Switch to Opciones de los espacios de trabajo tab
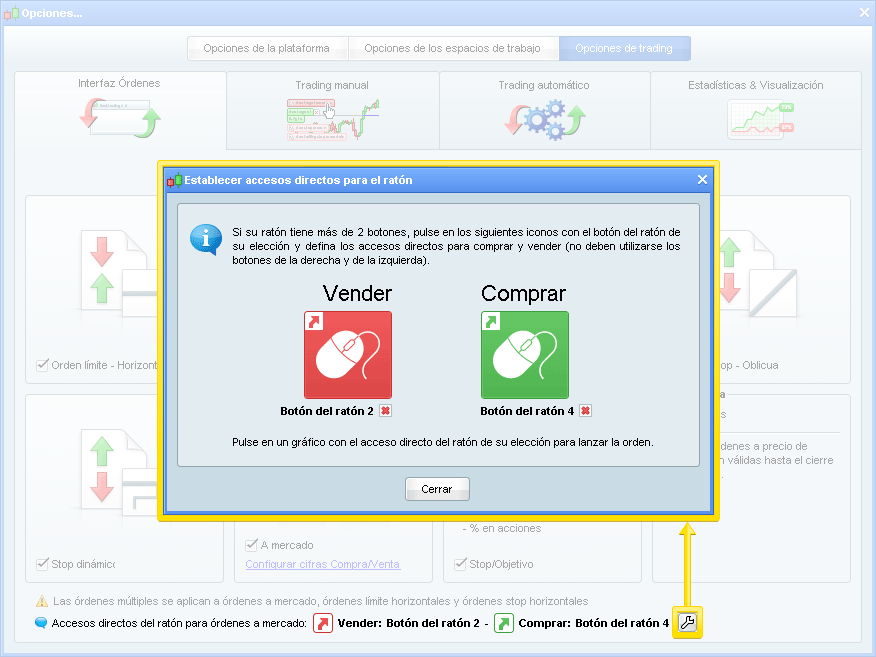Screen dimensions: 876x657 tap(453, 49)
